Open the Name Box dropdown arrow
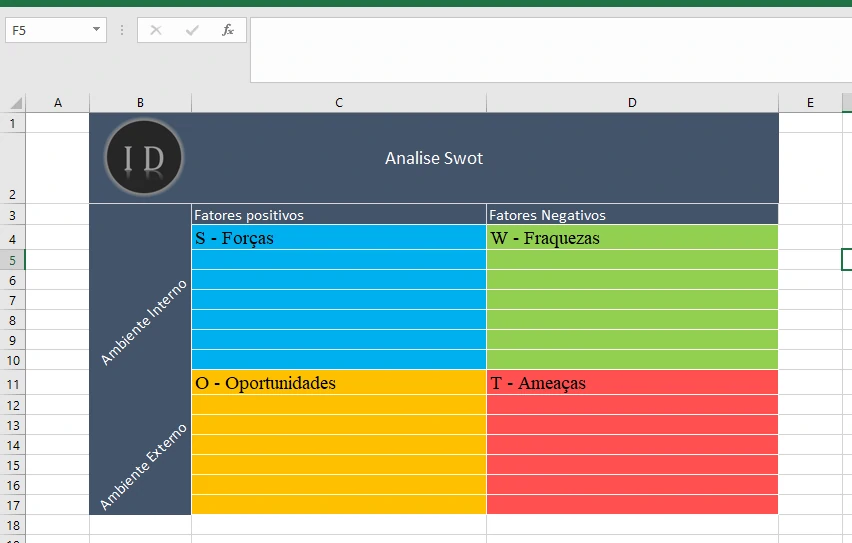 [96, 29]
